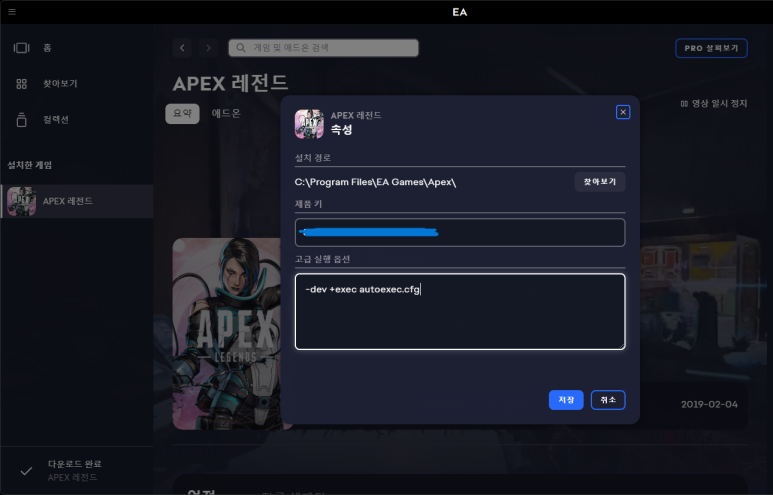Select APEX 레전드 in installed games list
Image resolution: width=773 pixels, height=495 pixels.
coord(77,201)
